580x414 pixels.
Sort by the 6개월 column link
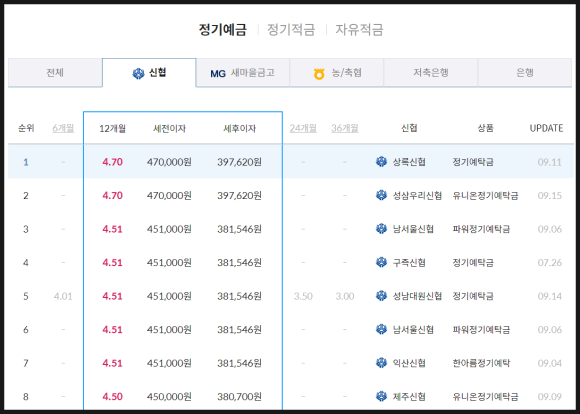63,128
